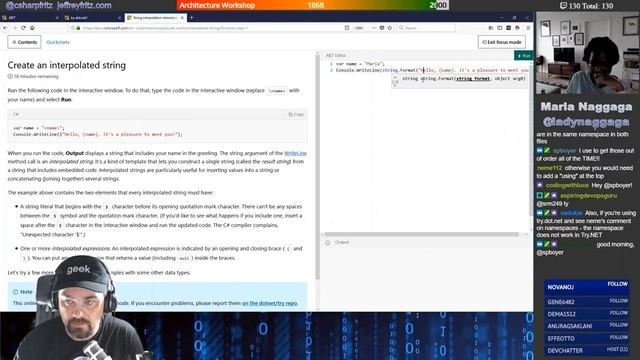Open the Firefox library icon
The width and height of the screenshot is (640, 360).
coord(491,28)
